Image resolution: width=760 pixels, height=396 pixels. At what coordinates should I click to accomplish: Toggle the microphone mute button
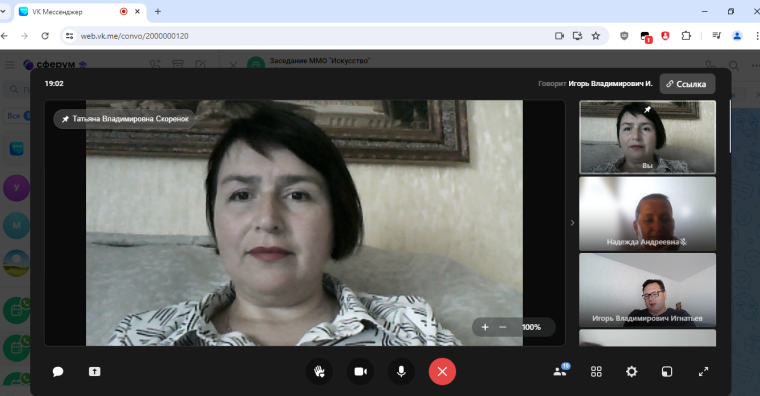point(401,372)
